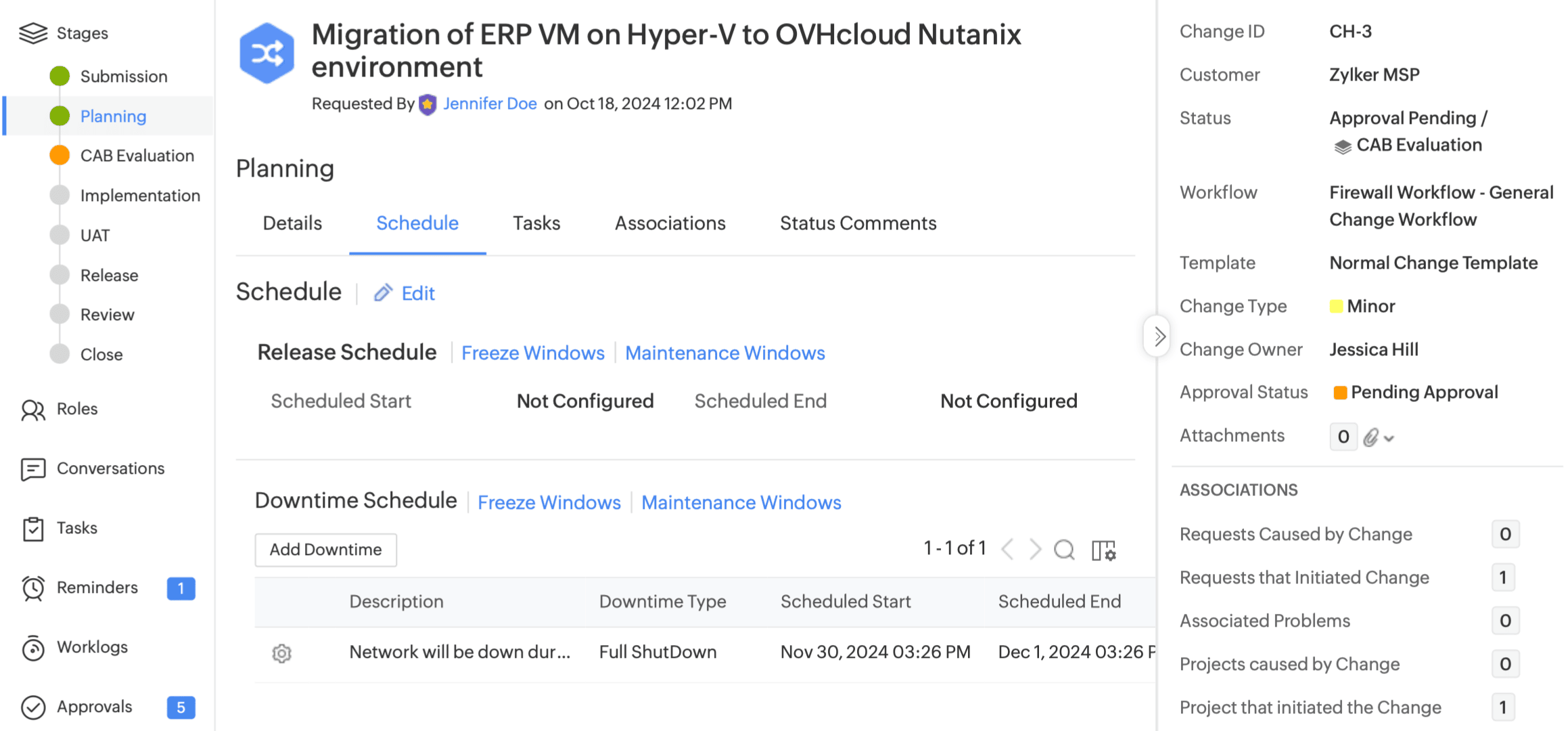The image size is (1568, 731).
Task: Open the Roles section
Action: tap(77, 409)
